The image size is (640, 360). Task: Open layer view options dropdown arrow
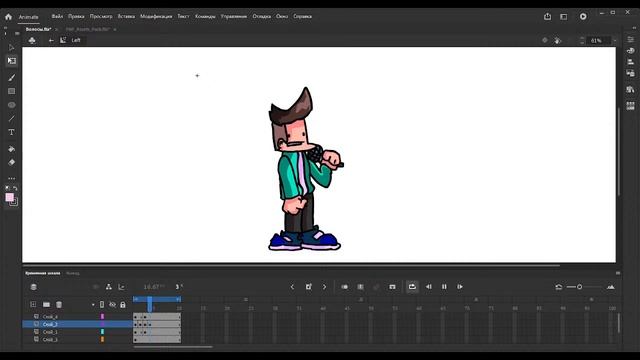pyautogui.click(x=93, y=304)
